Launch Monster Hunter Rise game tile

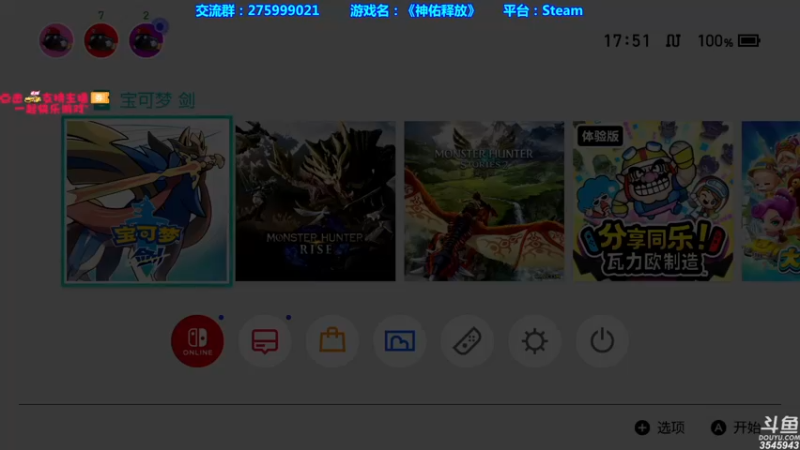coord(315,201)
